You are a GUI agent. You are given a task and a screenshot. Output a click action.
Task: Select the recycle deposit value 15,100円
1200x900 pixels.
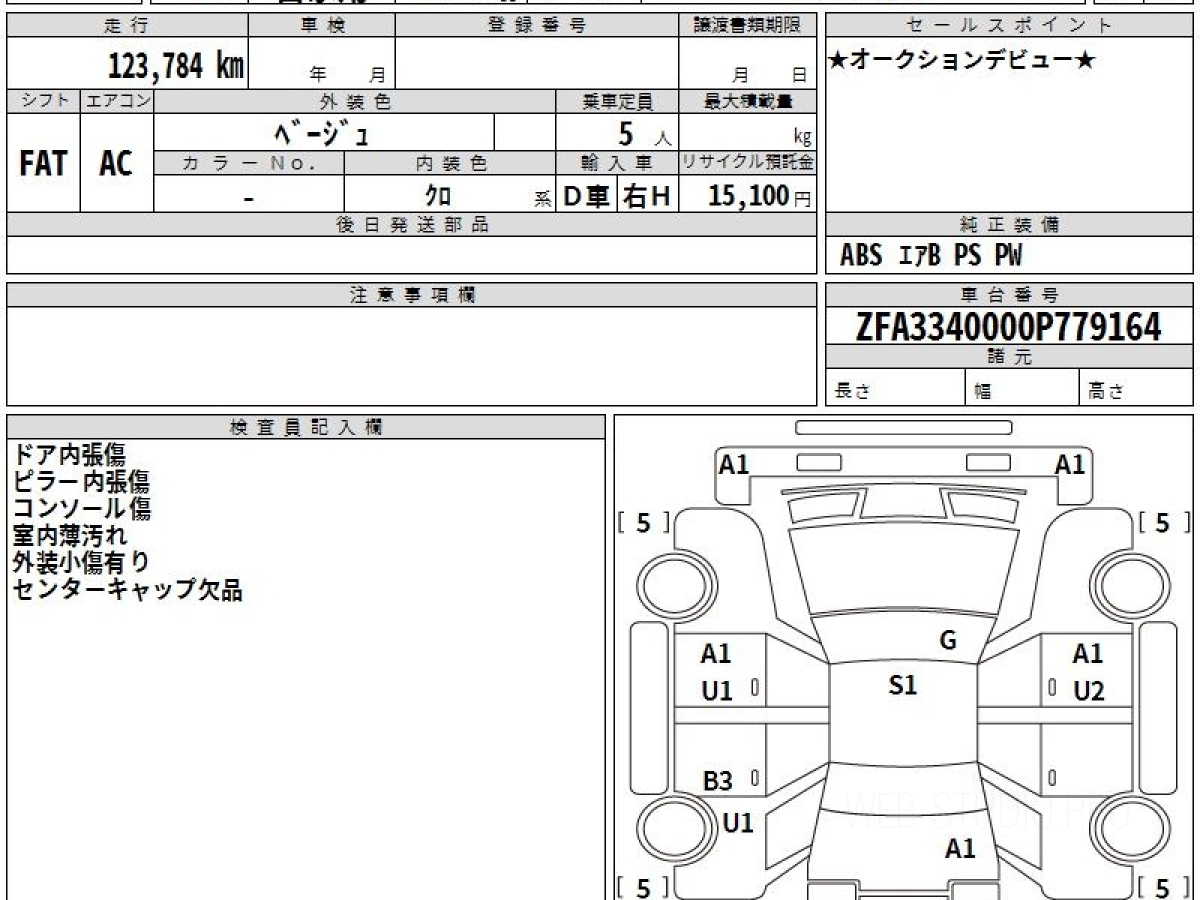[x=760, y=196]
